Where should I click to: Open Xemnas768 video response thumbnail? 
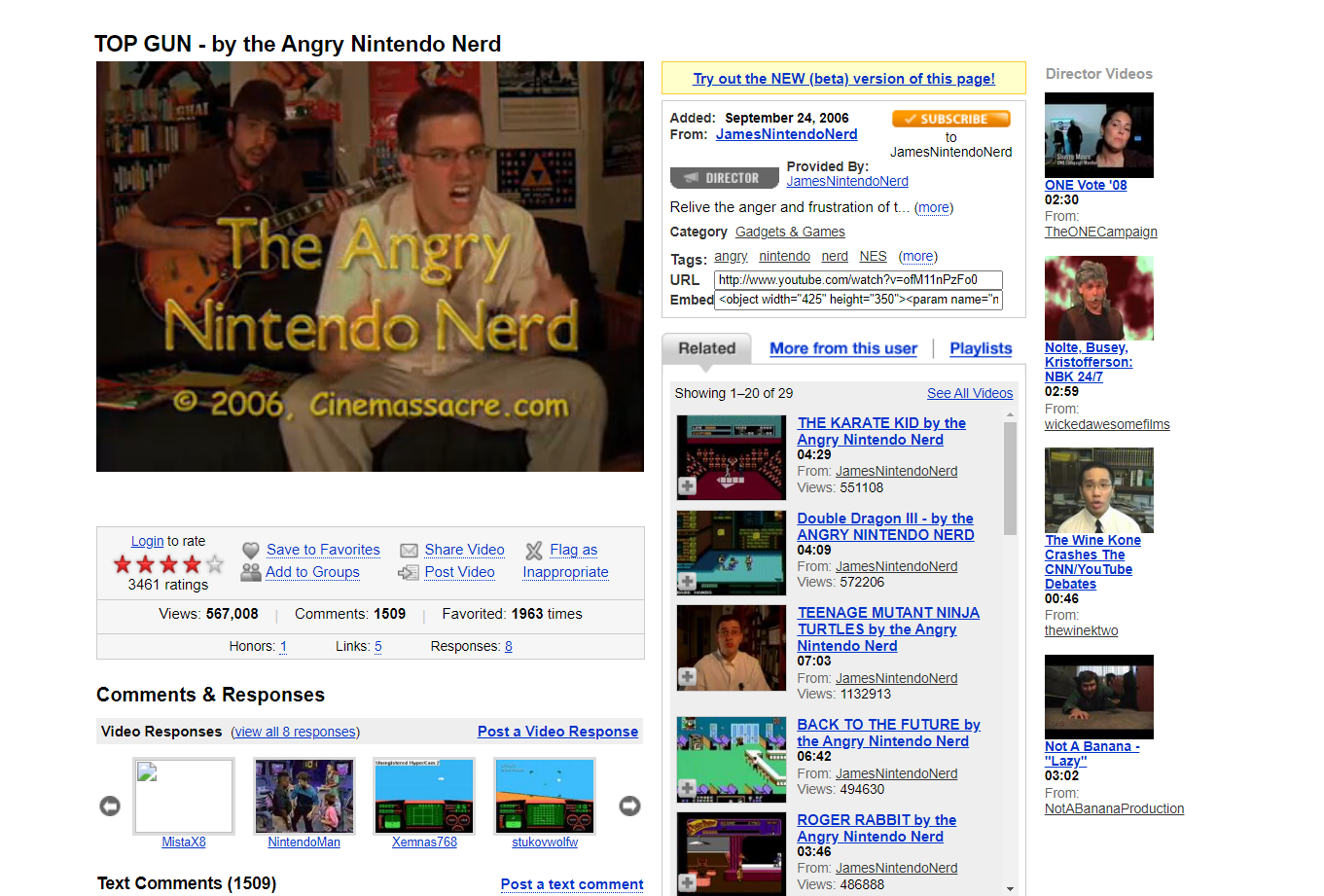pyautogui.click(x=425, y=796)
